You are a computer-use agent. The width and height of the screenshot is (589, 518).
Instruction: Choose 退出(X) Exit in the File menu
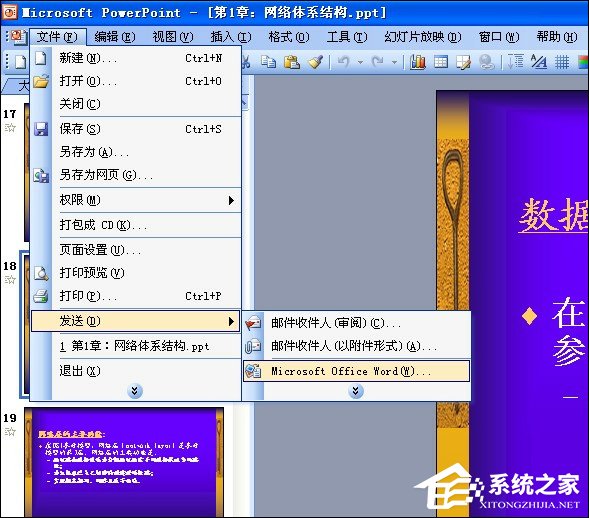(x=136, y=371)
